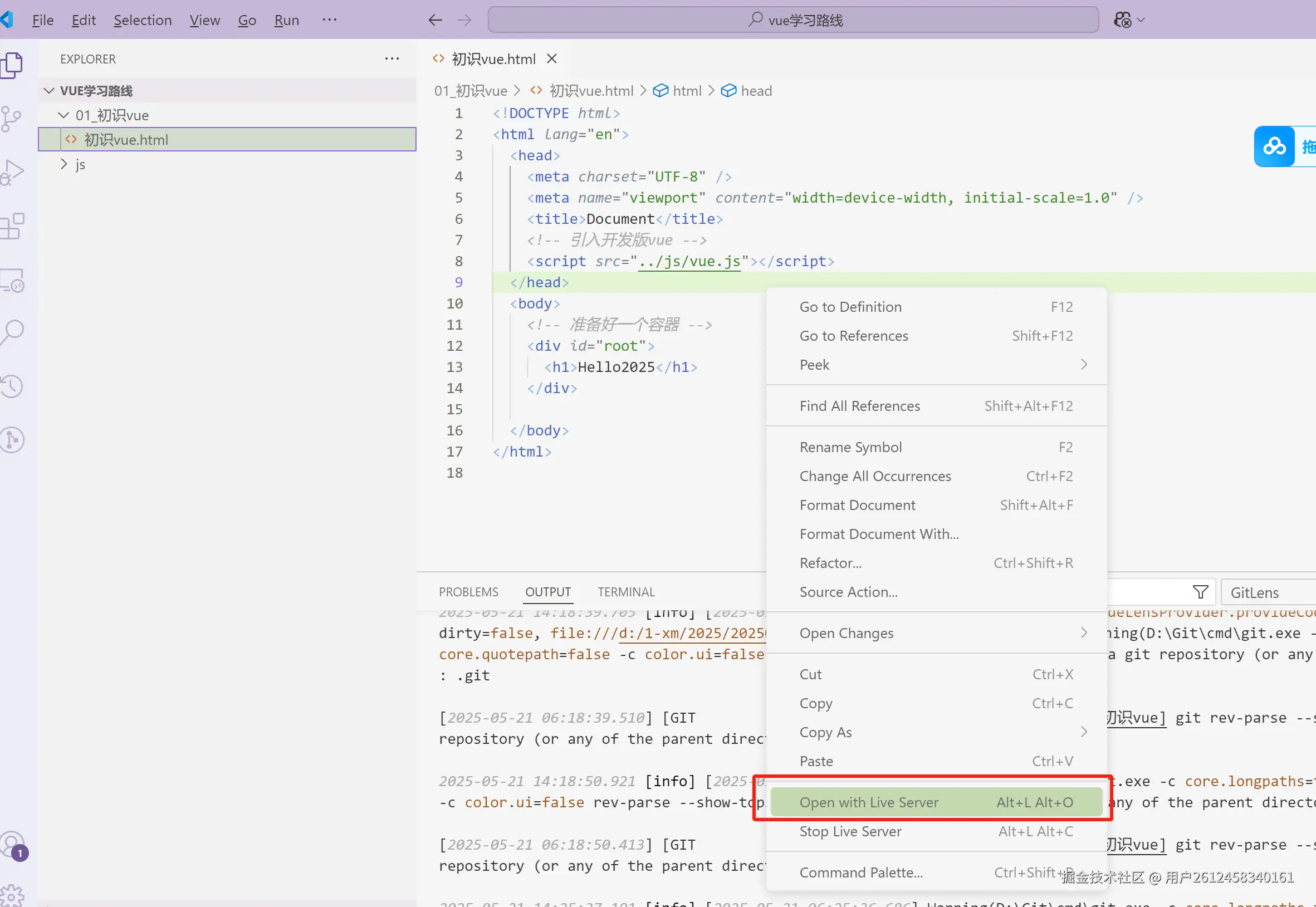Viewport: 1316px width, 907px height.
Task: Click the filter funnel icon in Output panel
Action: point(1200,592)
